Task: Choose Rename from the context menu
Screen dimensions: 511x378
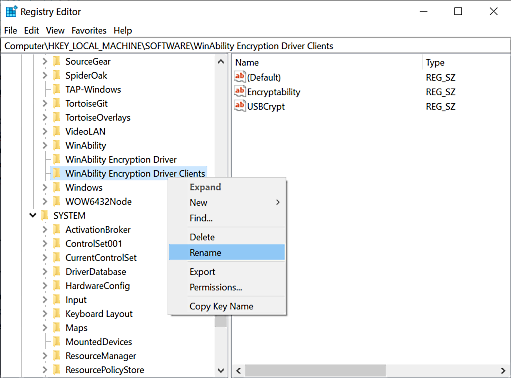Action: (x=227, y=252)
